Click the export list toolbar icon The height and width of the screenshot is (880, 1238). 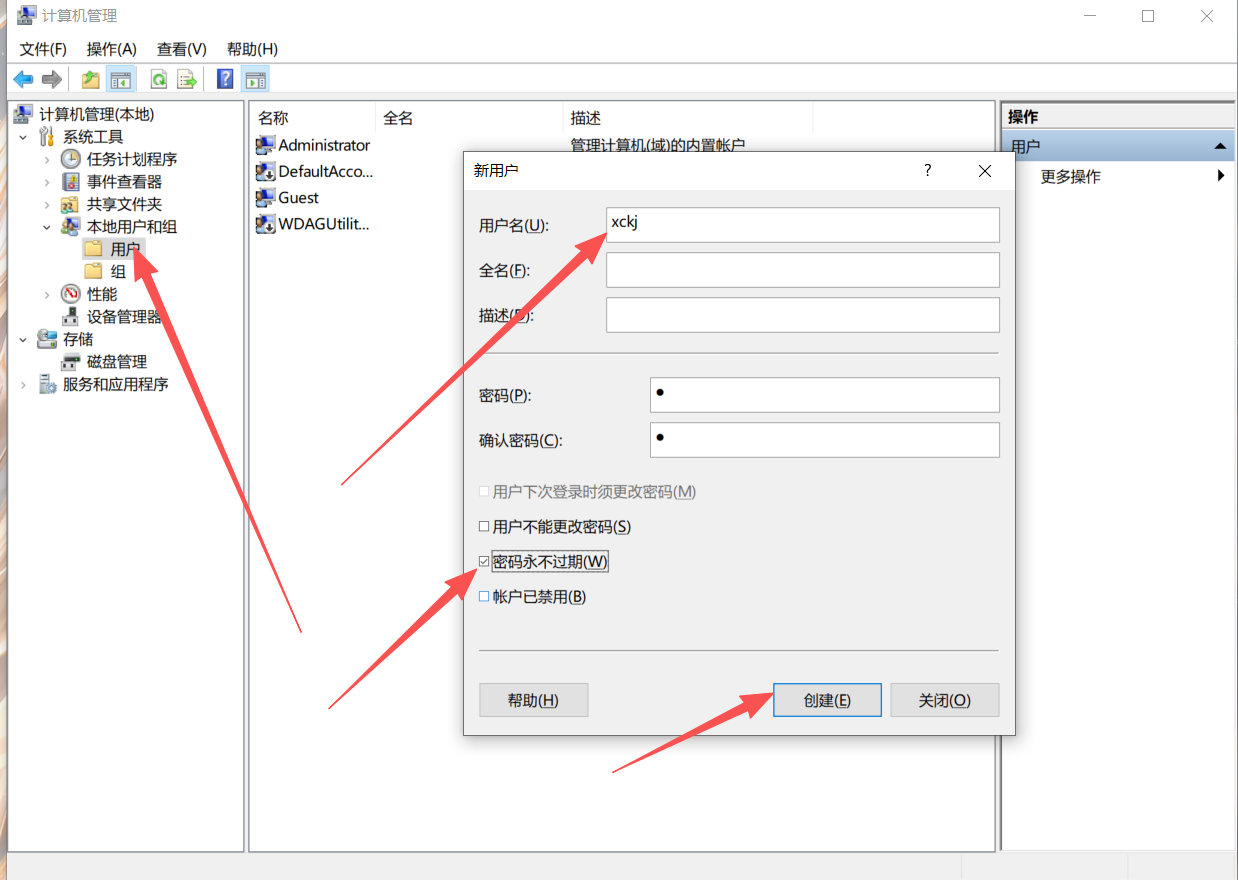(186, 79)
